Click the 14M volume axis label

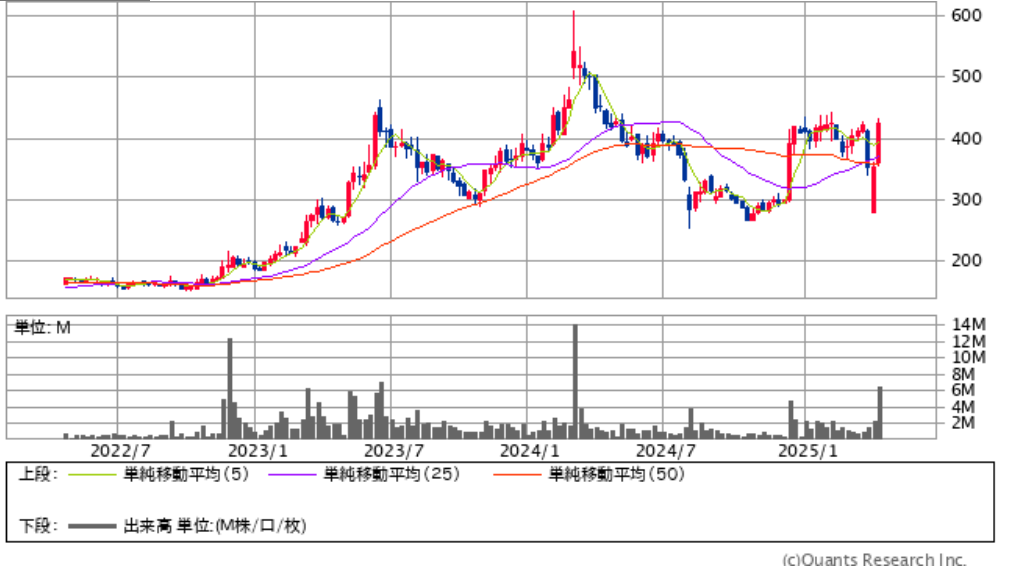point(970,324)
